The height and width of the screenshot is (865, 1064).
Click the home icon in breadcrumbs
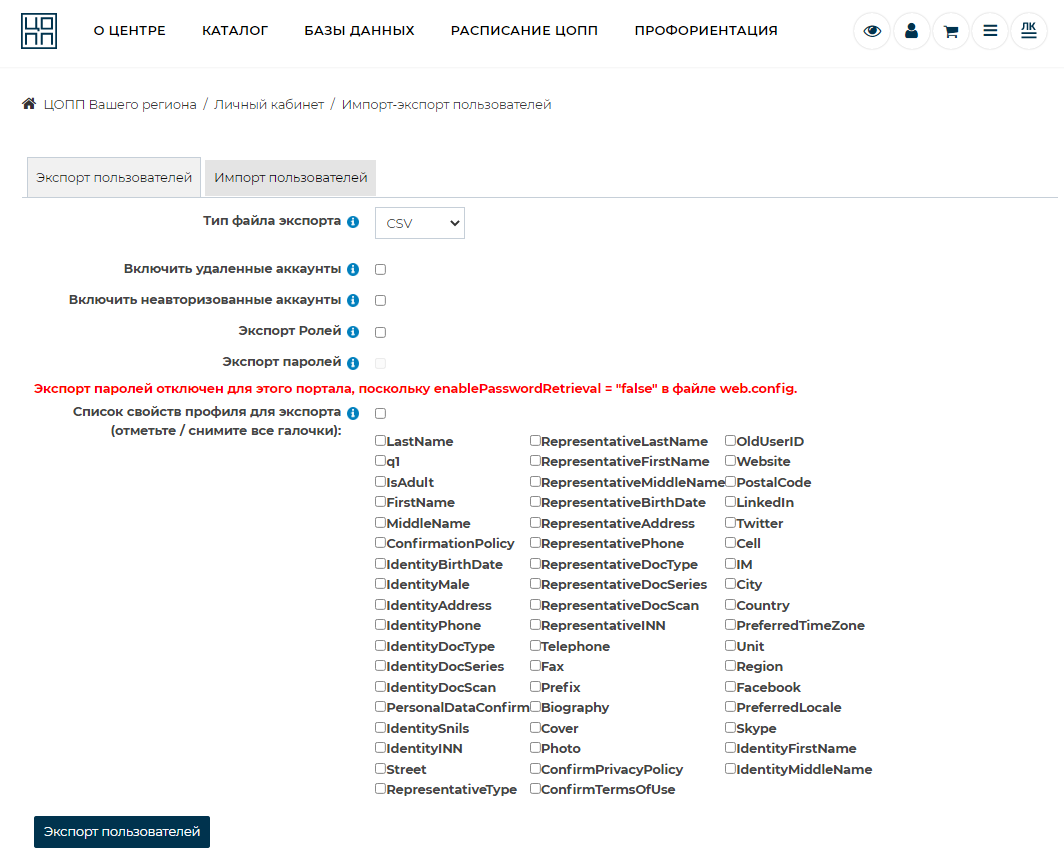tap(29, 104)
